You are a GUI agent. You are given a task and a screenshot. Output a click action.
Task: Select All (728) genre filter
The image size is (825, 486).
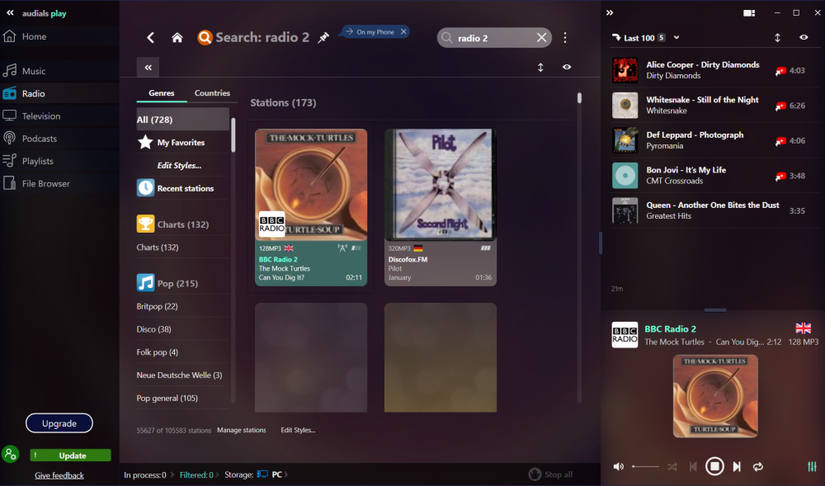point(183,119)
